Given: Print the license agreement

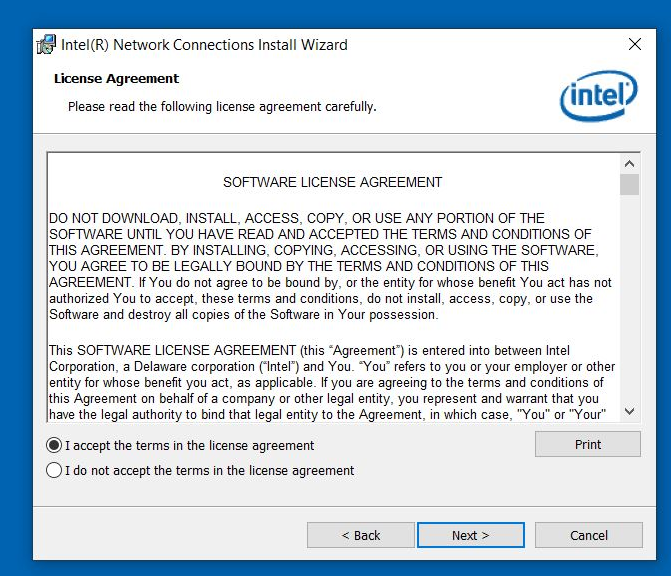Looking at the screenshot, I should coord(587,445).
